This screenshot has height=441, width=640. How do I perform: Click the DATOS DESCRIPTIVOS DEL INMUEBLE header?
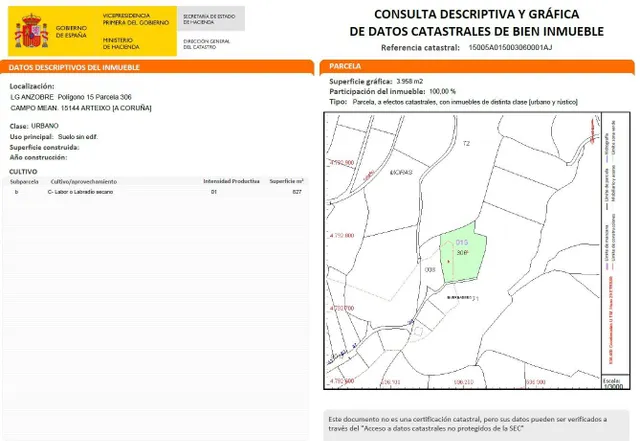coord(74,67)
